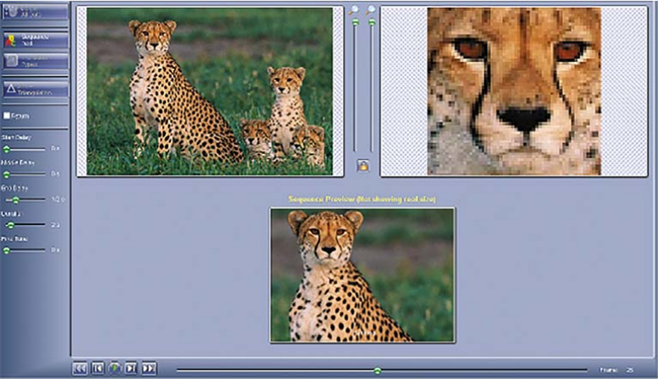The width and height of the screenshot is (658, 379).
Task: Click the End Delay slider handle
Action: (16, 200)
